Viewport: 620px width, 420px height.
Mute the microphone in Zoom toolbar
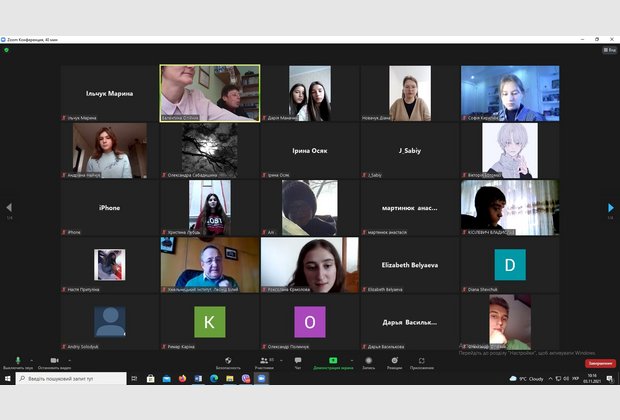click(x=18, y=363)
